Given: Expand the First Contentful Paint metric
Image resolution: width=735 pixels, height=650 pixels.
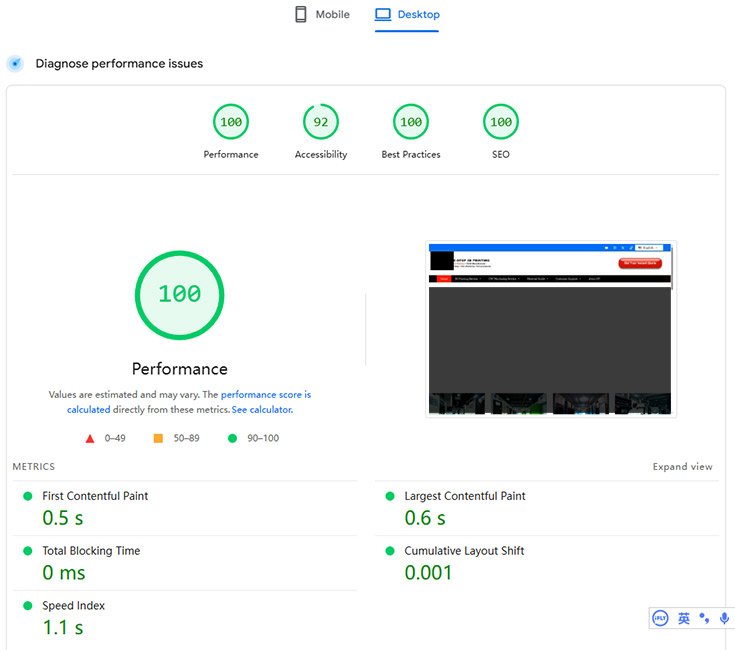Looking at the screenshot, I should click(x=95, y=496).
